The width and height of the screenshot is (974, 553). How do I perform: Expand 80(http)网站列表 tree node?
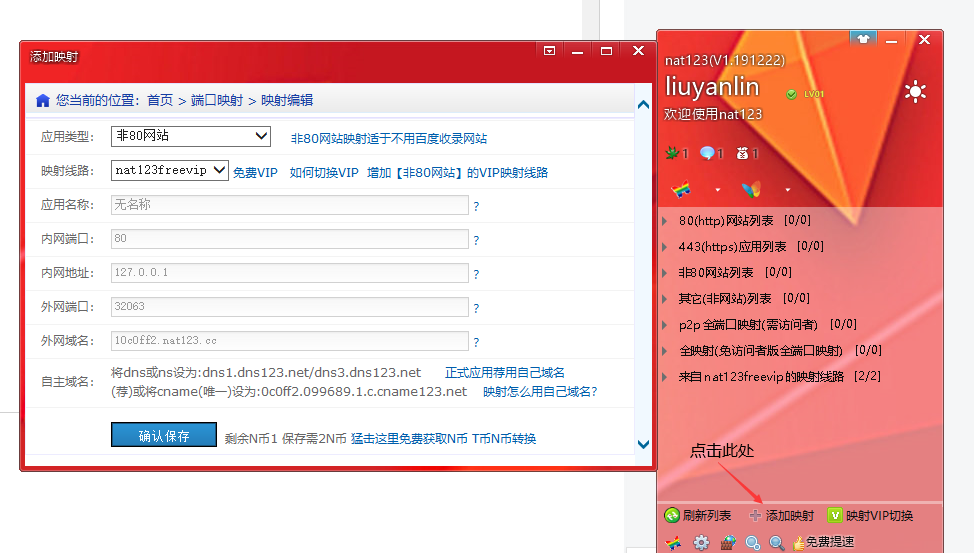665,221
